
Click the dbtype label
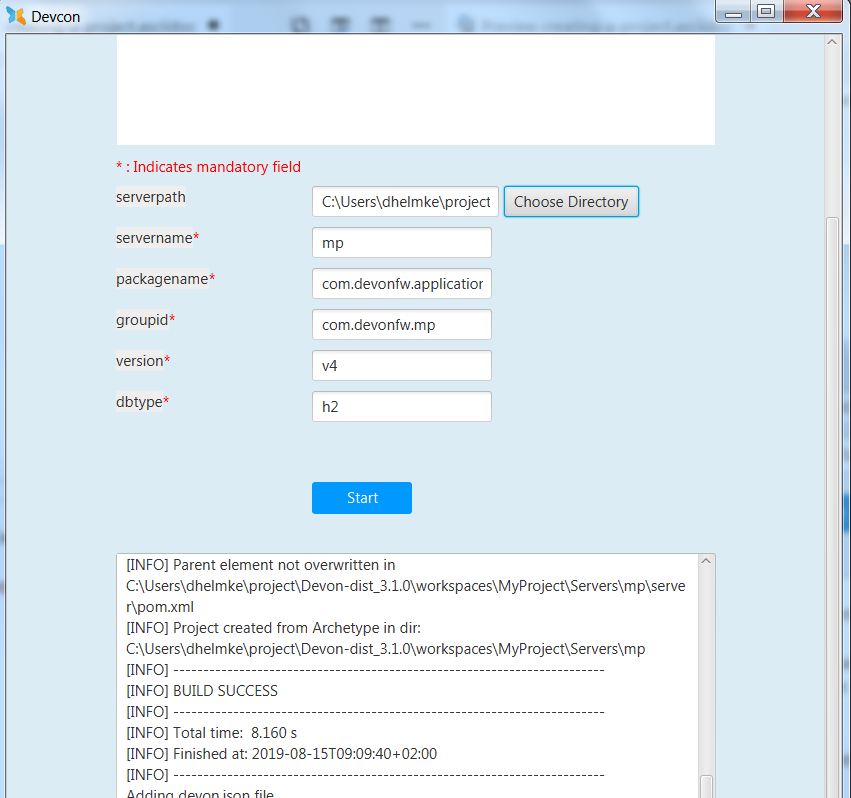(x=139, y=402)
